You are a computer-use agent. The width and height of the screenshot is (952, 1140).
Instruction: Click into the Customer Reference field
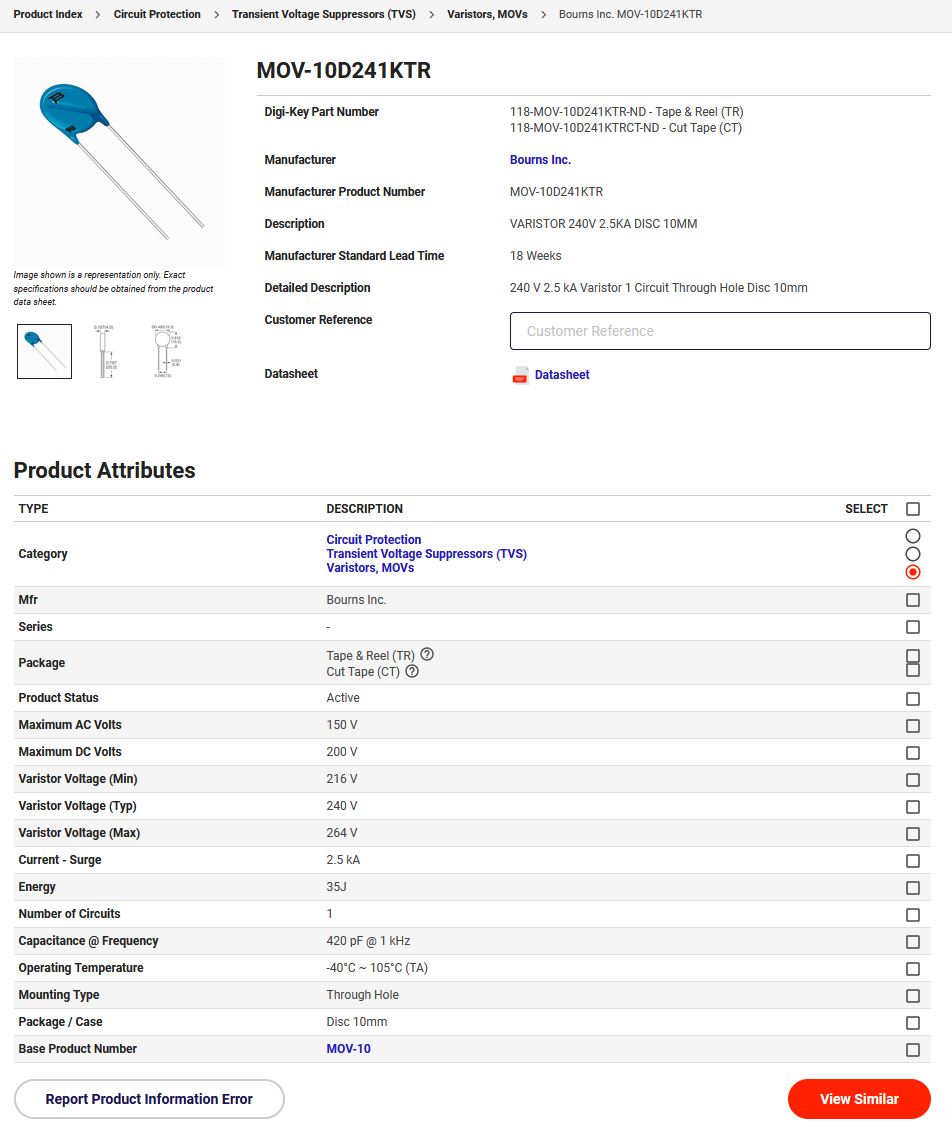(720, 331)
